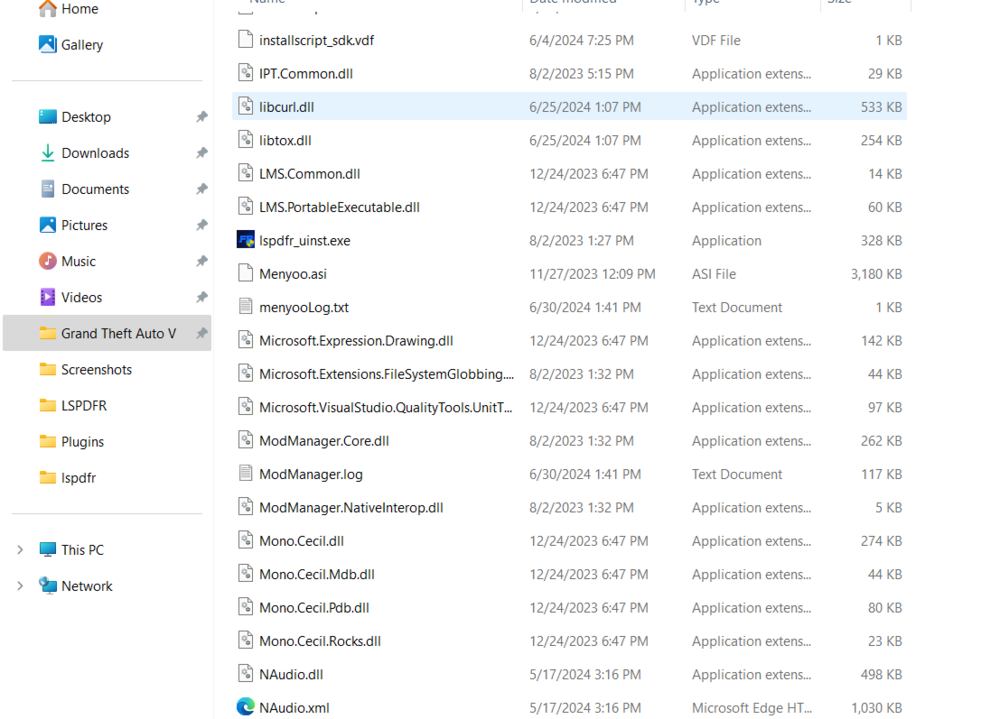
Task: Expand the Network tree entry
Action: point(21,585)
